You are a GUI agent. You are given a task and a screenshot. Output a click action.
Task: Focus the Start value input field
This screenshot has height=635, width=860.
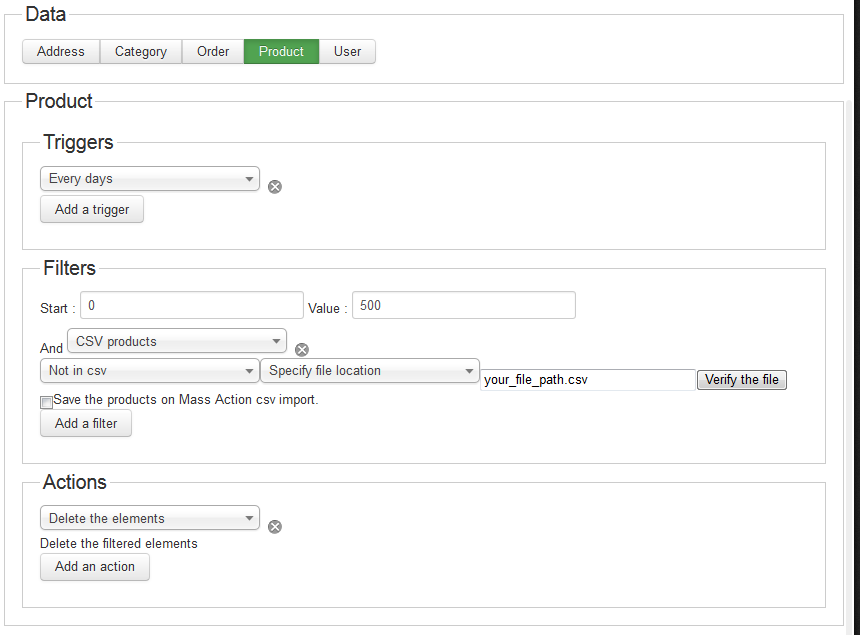click(192, 305)
